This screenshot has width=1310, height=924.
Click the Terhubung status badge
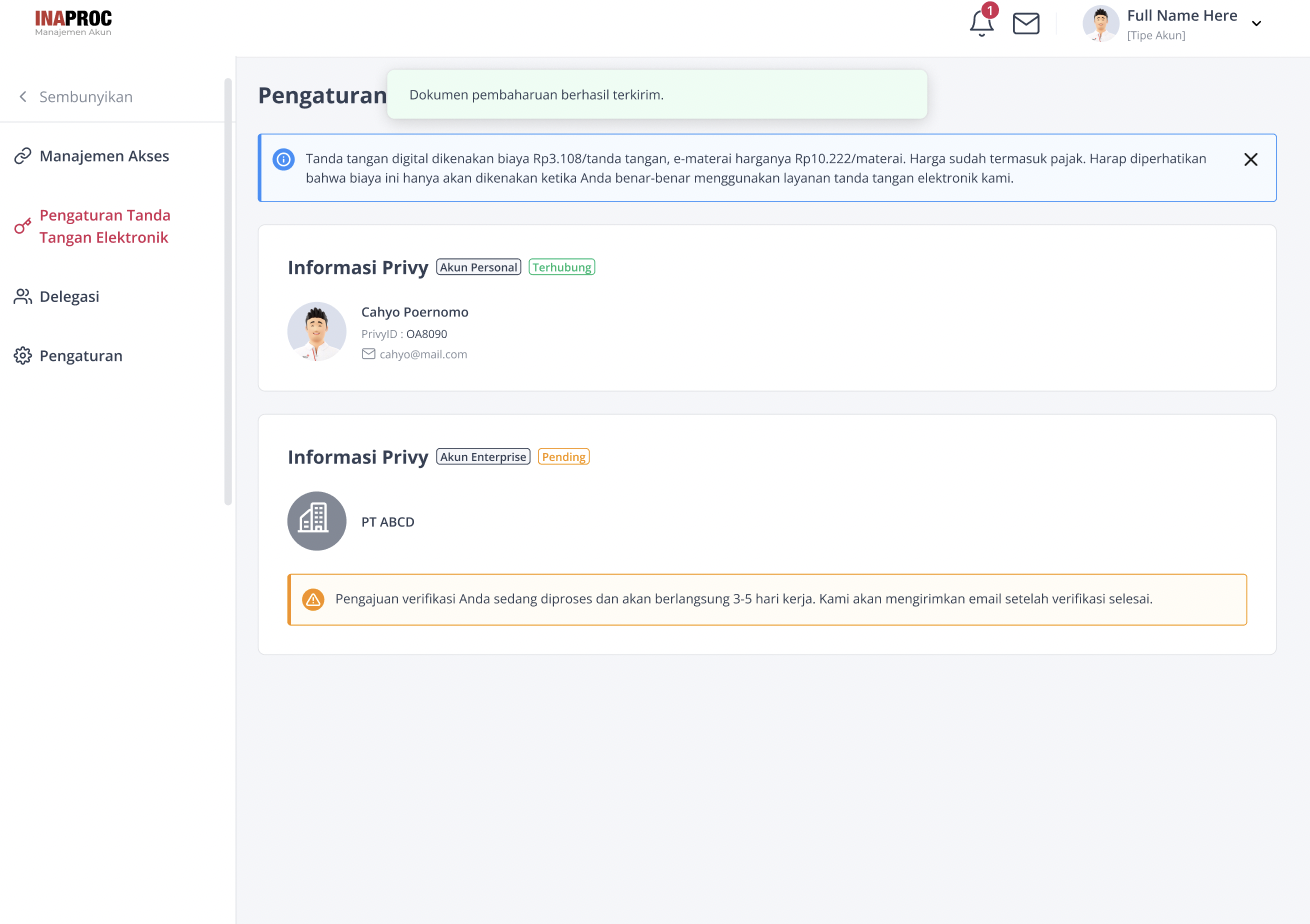tap(562, 267)
